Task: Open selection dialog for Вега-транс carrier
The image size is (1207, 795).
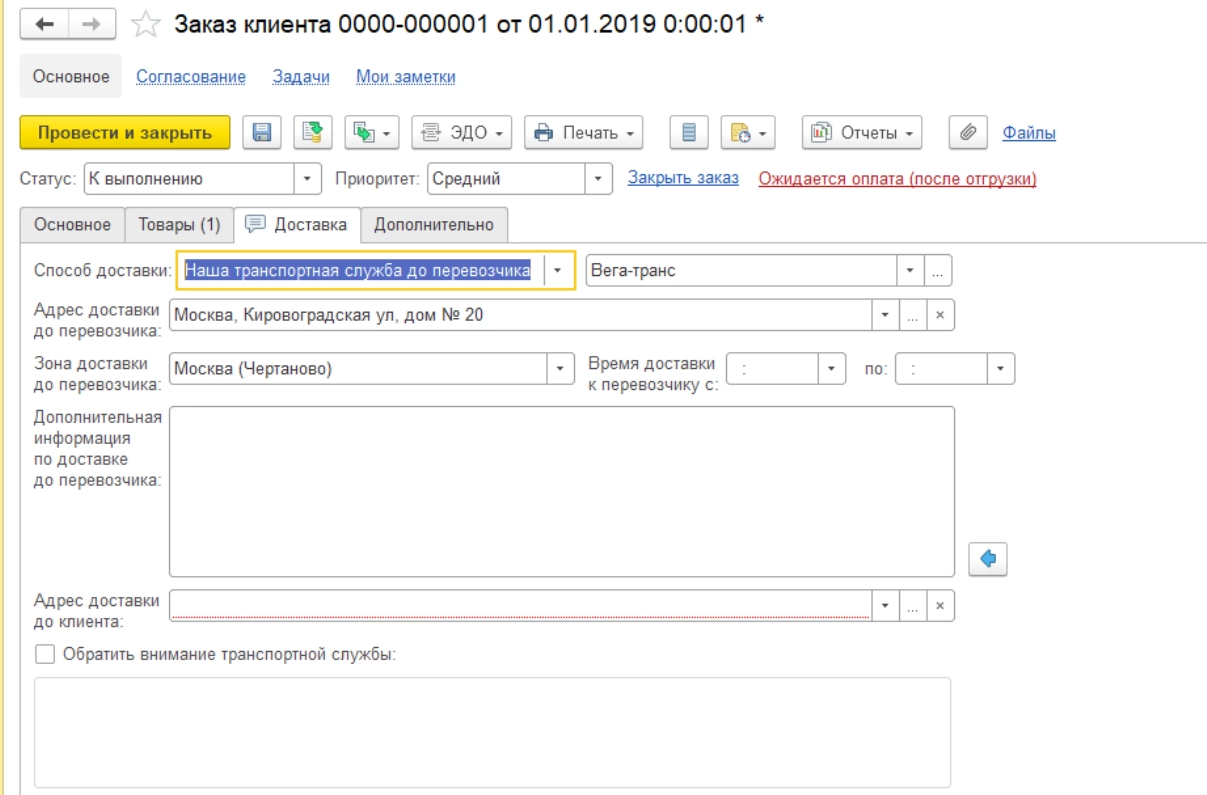Action: click(x=938, y=271)
